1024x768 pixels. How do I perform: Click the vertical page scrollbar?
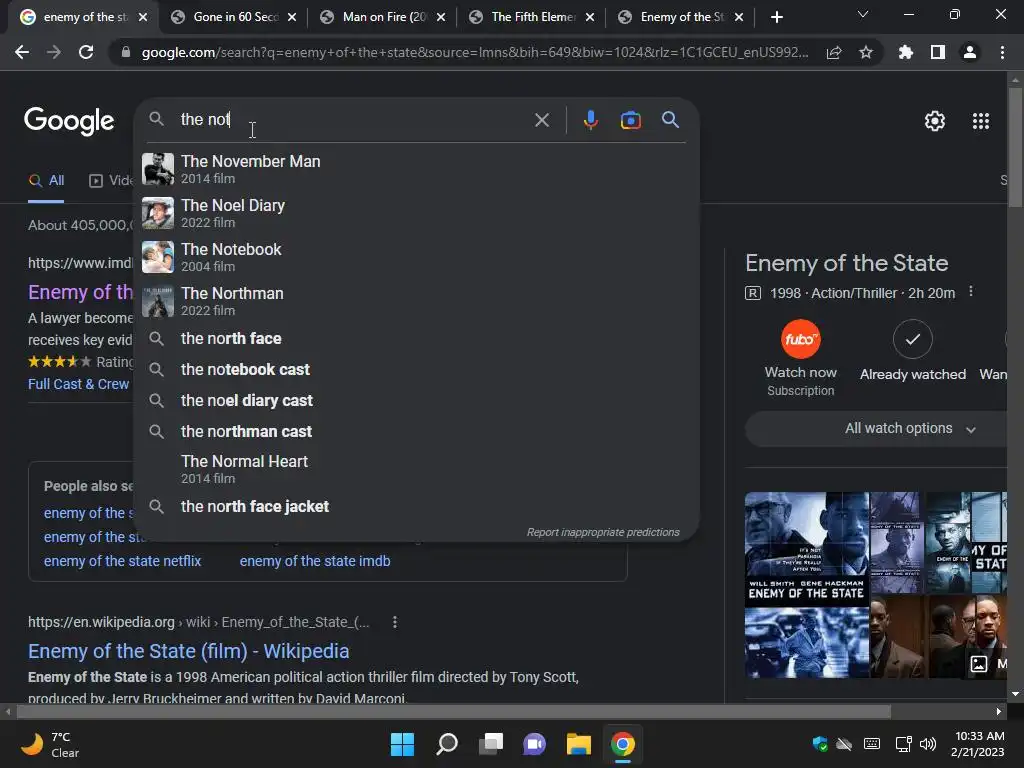(x=1015, y=147)
